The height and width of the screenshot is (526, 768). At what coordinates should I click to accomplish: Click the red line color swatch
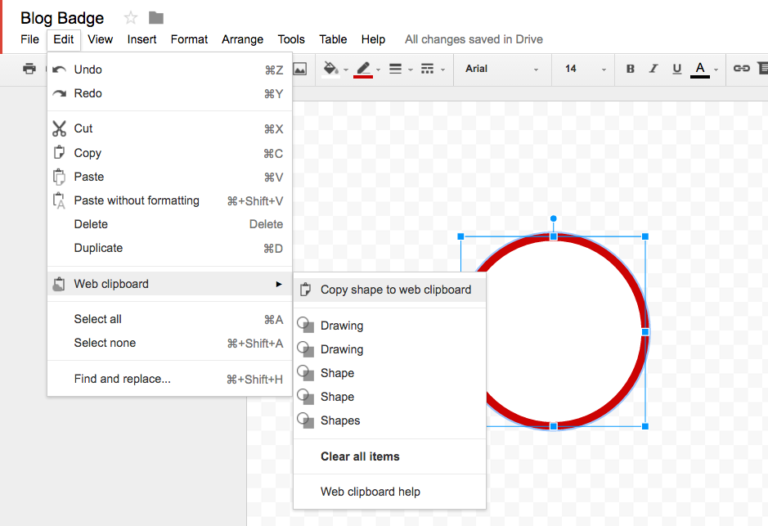point(363,69)
